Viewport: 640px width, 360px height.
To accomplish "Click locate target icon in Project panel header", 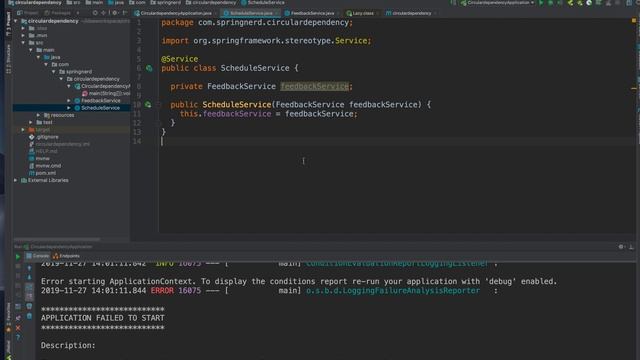I will (95, 13).
